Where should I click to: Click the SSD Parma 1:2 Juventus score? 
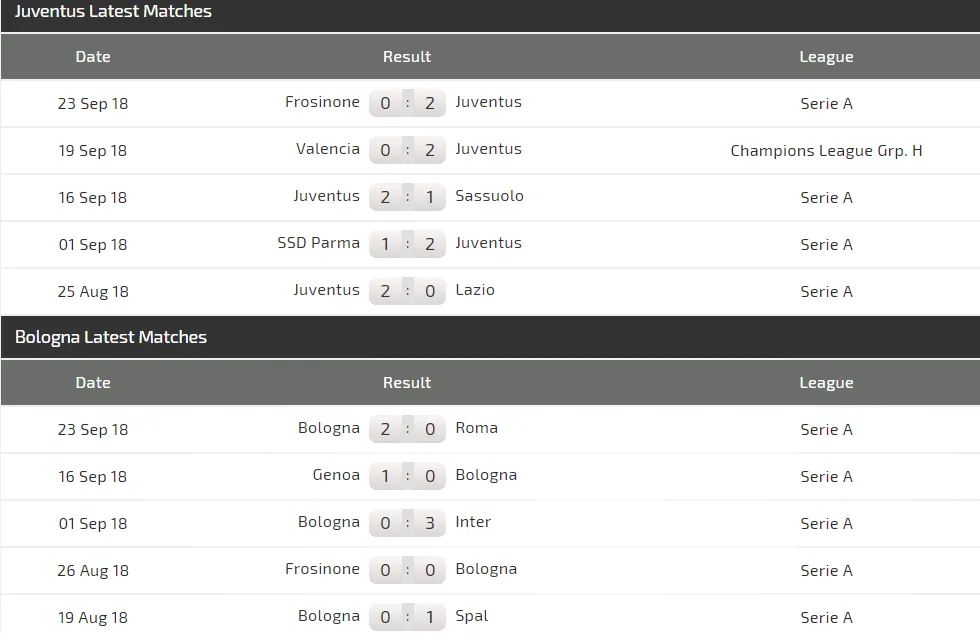click(408, 244)
